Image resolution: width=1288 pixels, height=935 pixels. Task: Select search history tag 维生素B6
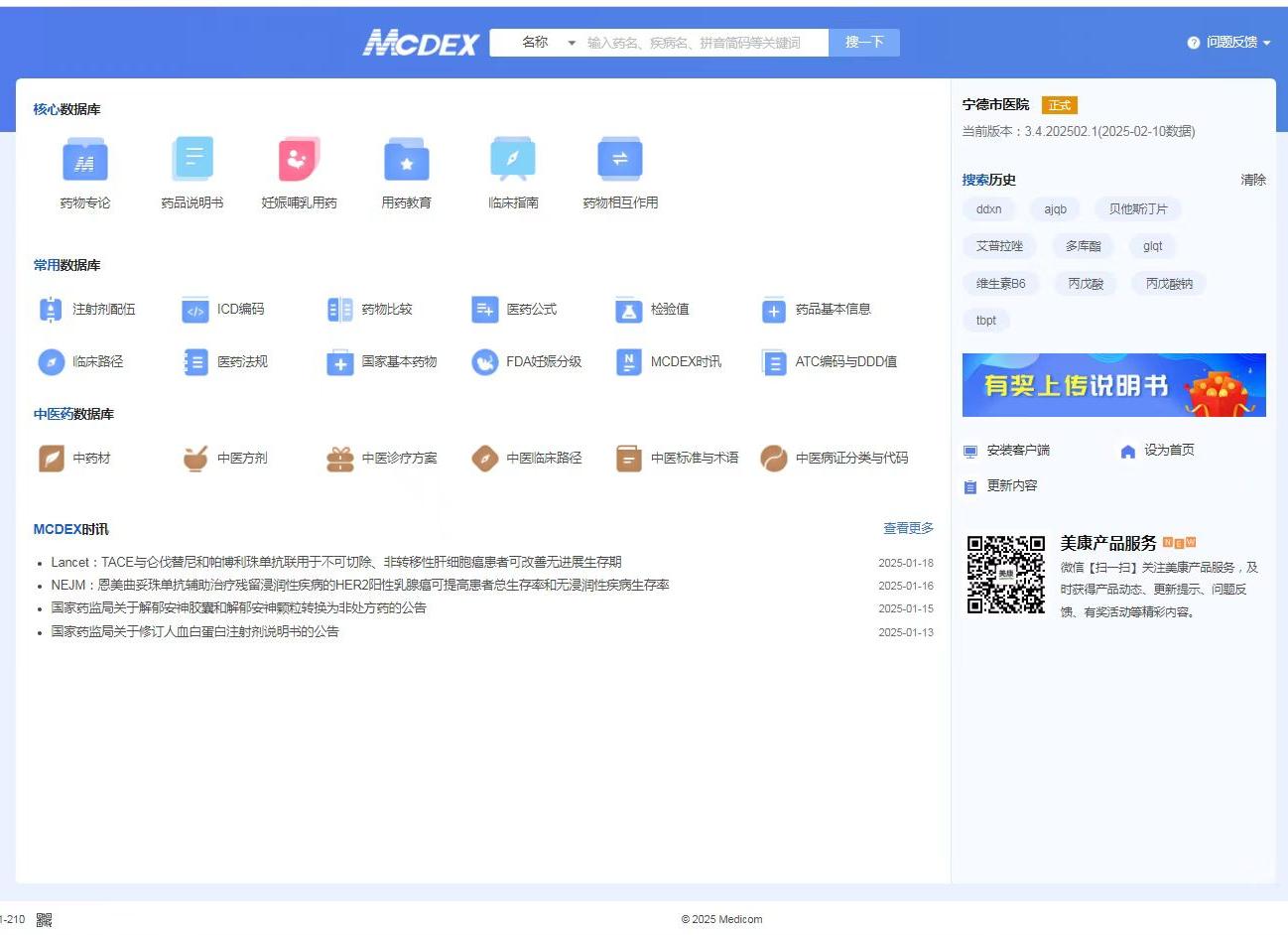(x=1001, y=284)
